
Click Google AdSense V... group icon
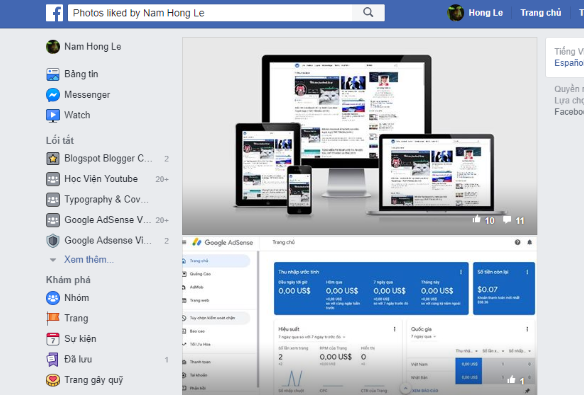coord(53,220)
